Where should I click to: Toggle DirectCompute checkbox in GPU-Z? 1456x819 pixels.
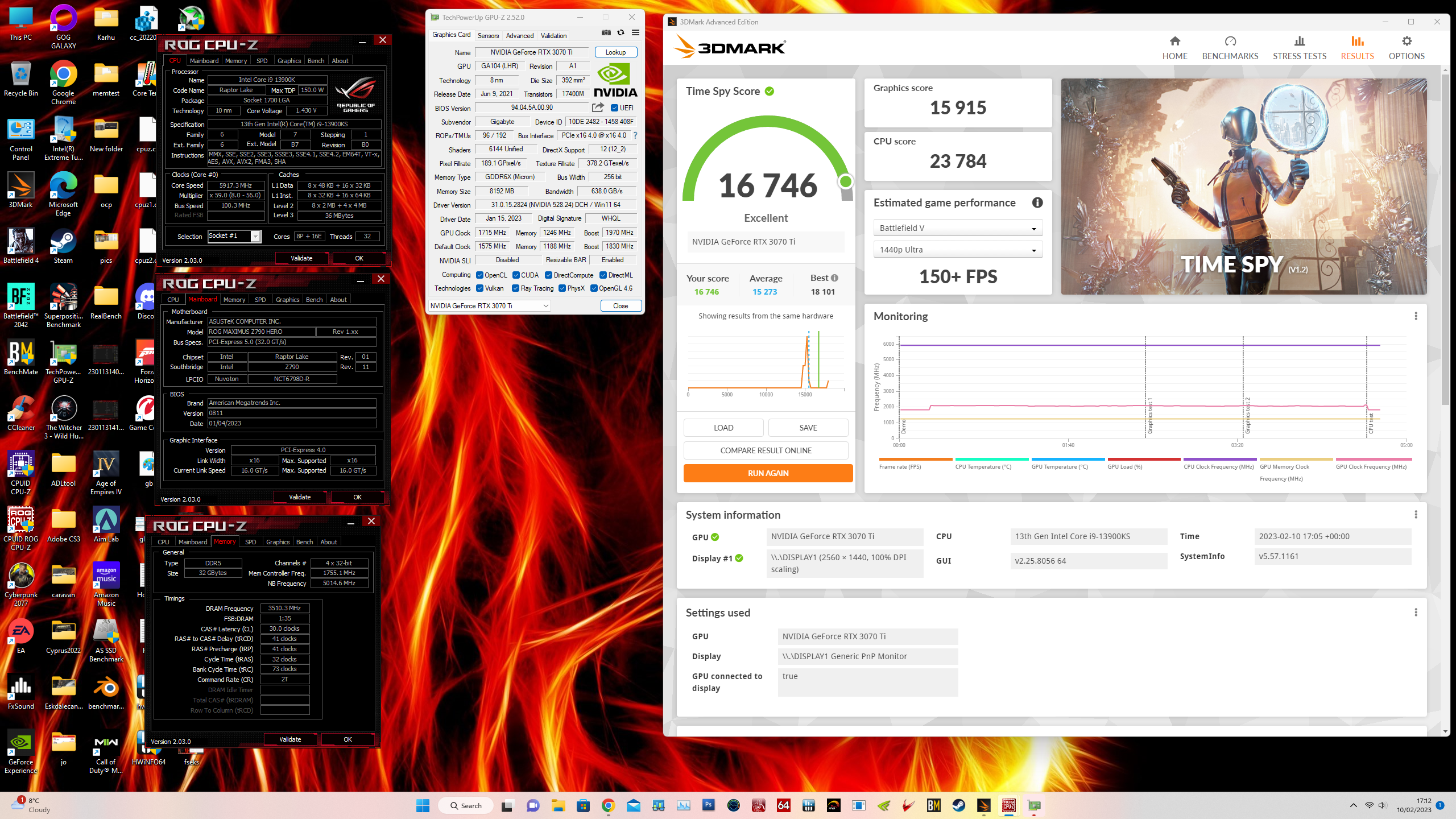[x=548, y=275]
